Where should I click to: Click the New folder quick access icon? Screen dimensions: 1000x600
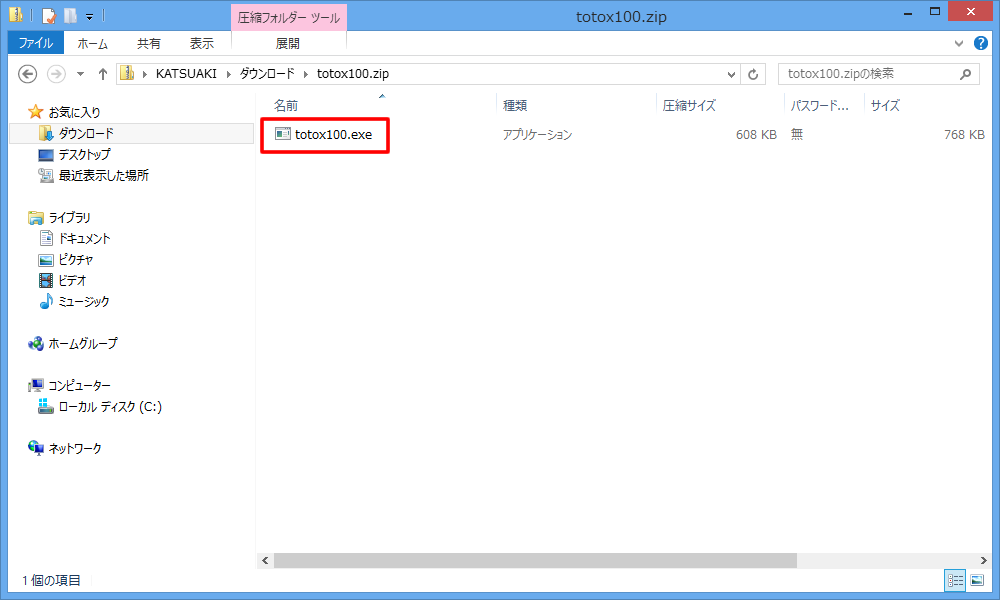[70, 15]
